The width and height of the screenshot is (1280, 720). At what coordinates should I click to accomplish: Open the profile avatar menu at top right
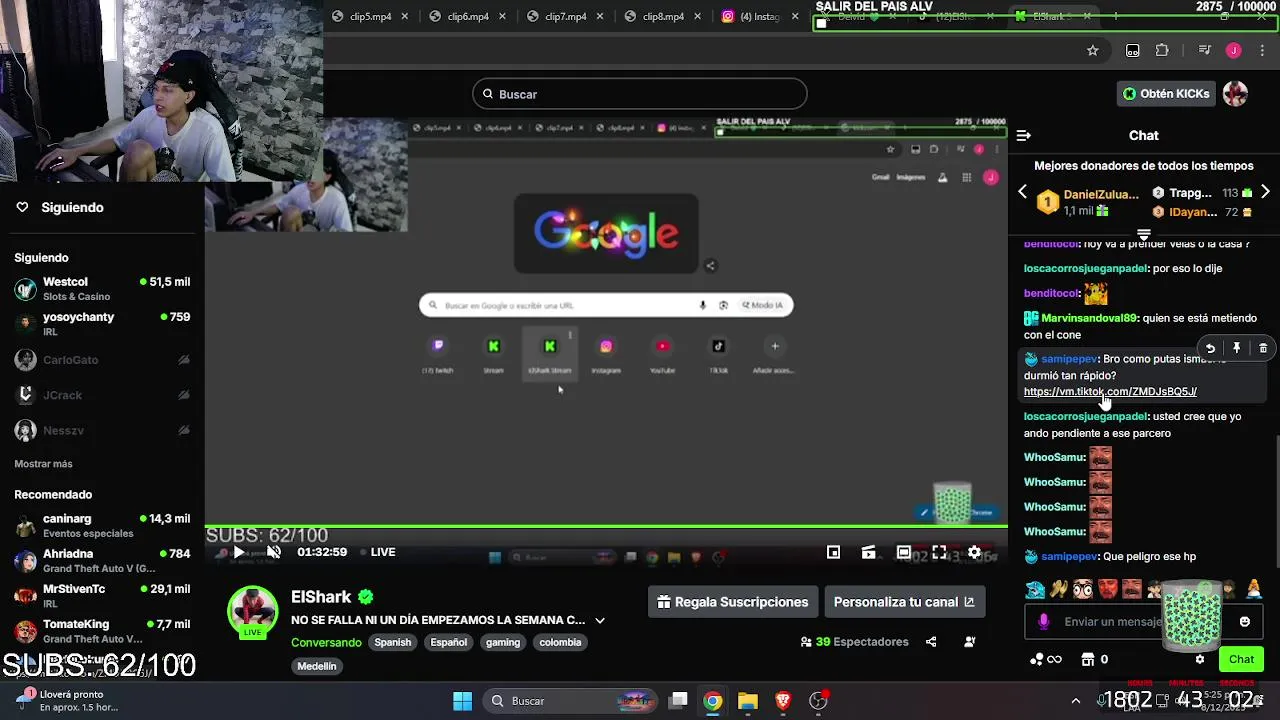point(1236,94)
